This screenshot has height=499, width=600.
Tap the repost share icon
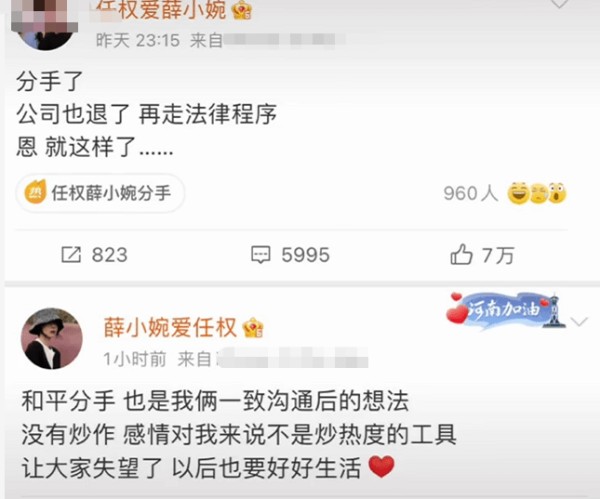coord(71,255)
